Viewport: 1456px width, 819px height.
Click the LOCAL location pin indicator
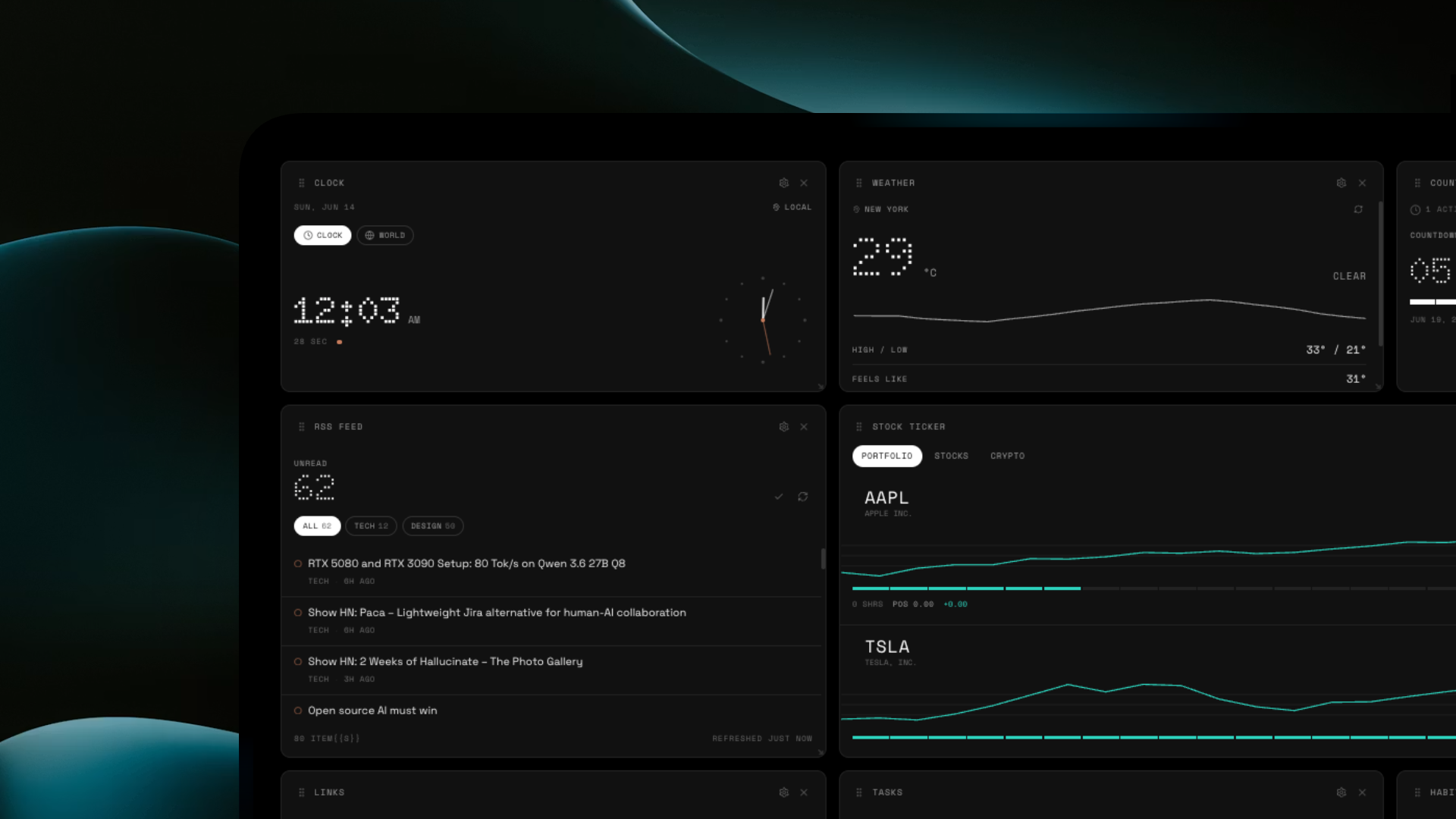(x=792, y=207)
